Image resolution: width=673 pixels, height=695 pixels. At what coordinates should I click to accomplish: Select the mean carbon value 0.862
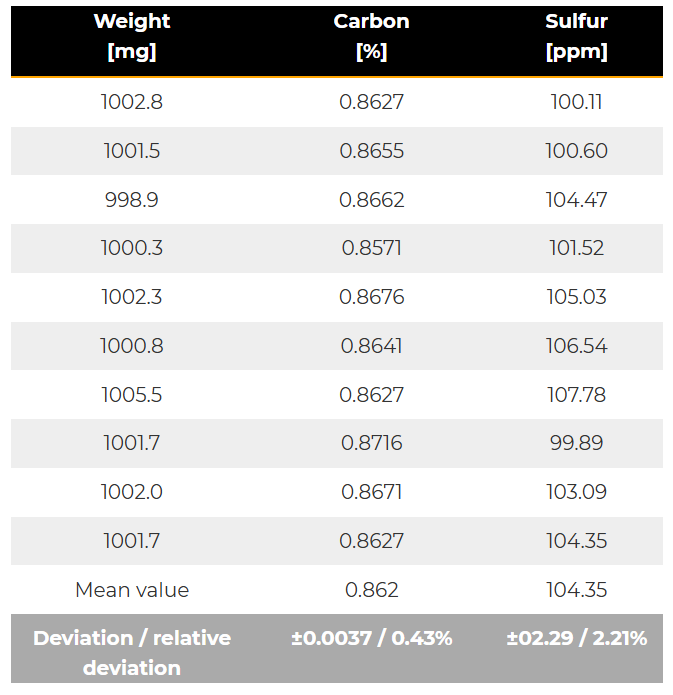click(x=371, y=590)
